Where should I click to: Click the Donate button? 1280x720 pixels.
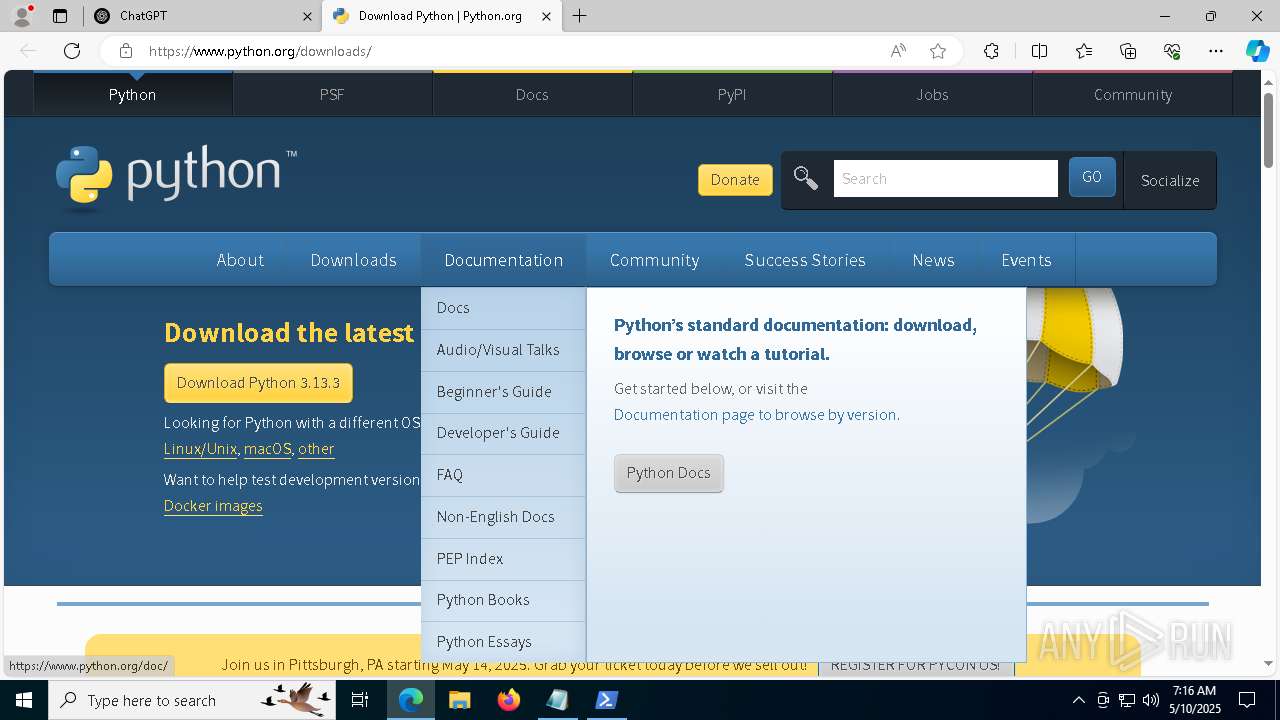tap(735, 180)
